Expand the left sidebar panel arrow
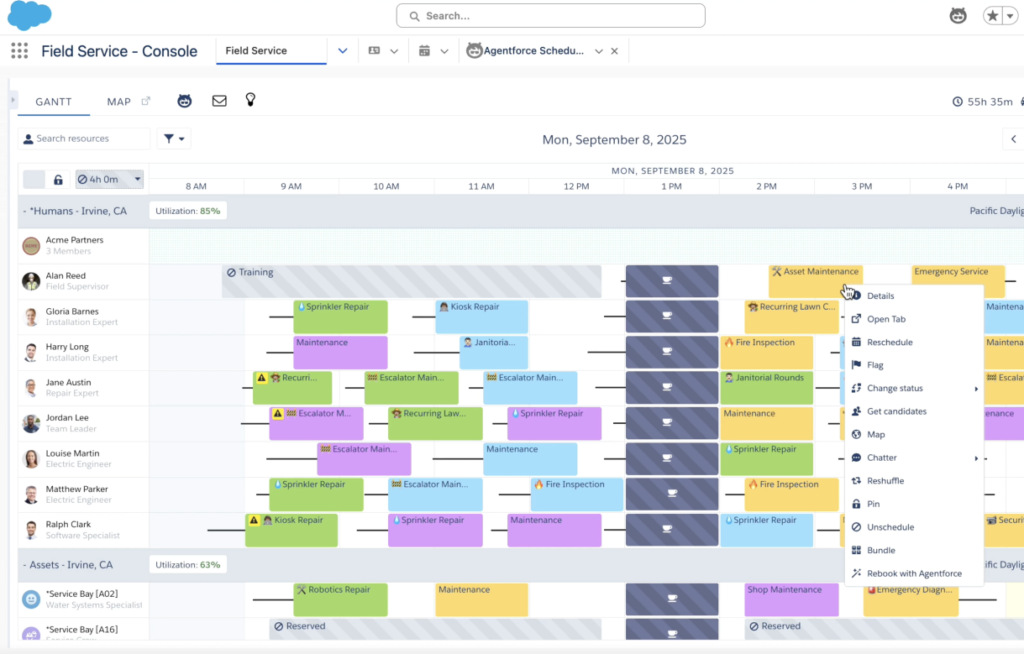The height and width of the screenshot is (654, 1024). click(x=12, y=100)
